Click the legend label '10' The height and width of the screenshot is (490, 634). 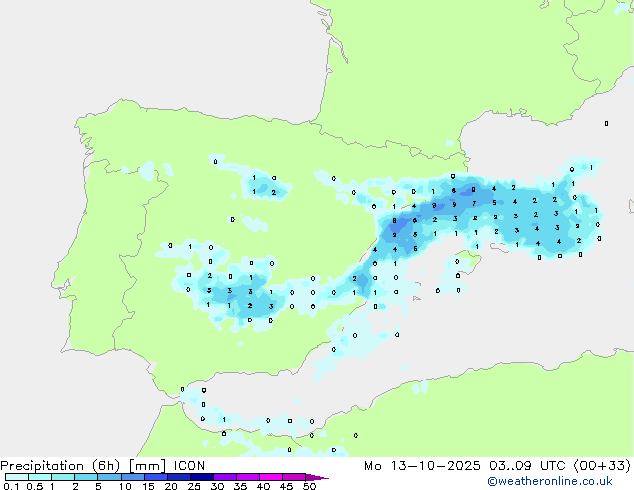coord(125,486)
